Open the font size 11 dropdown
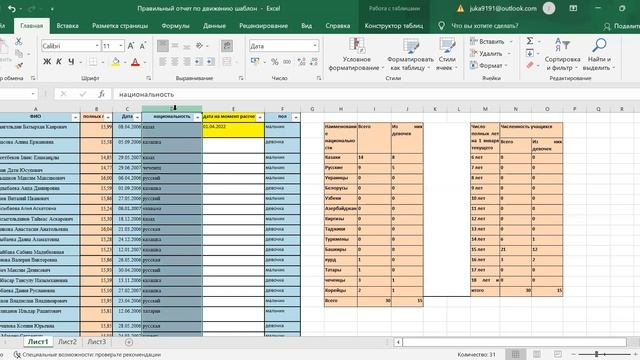Screen dimensions: 640x360 coord(121,46)
